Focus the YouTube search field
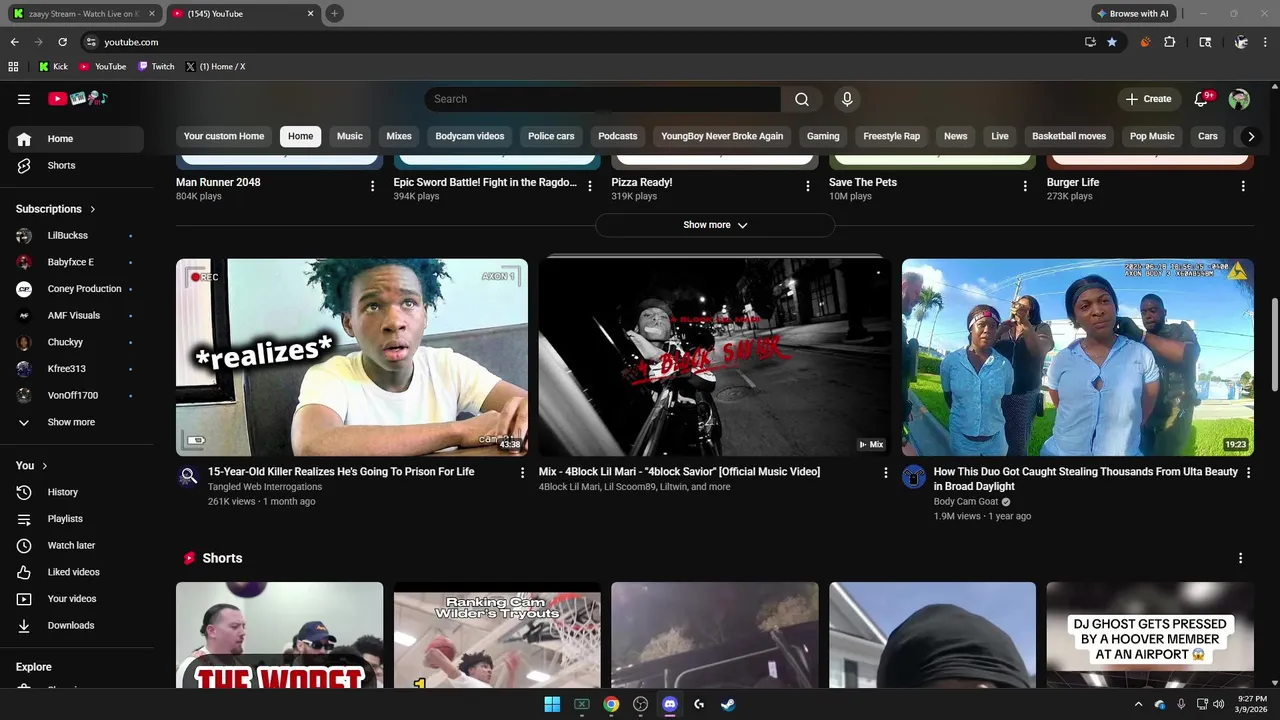Viewport: 1280px width, 720px height. coord(603,99)
